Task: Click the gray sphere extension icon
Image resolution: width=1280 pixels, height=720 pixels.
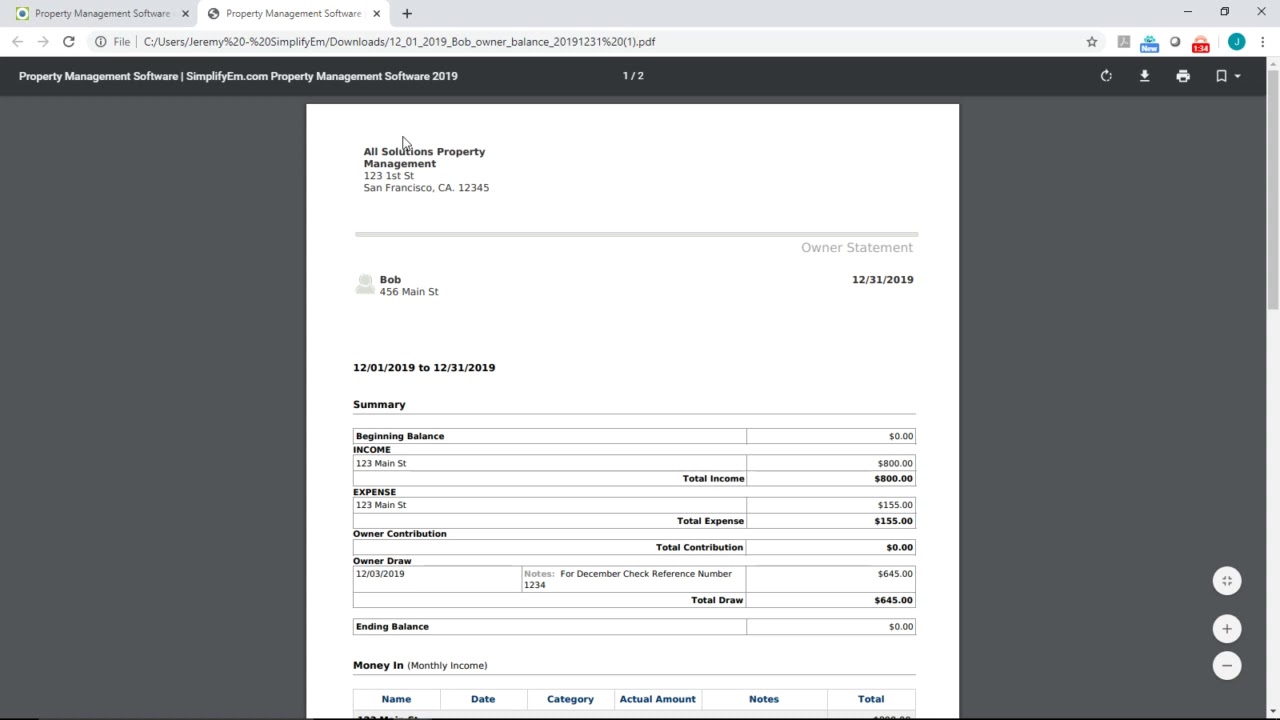Action: point(1175,42)
